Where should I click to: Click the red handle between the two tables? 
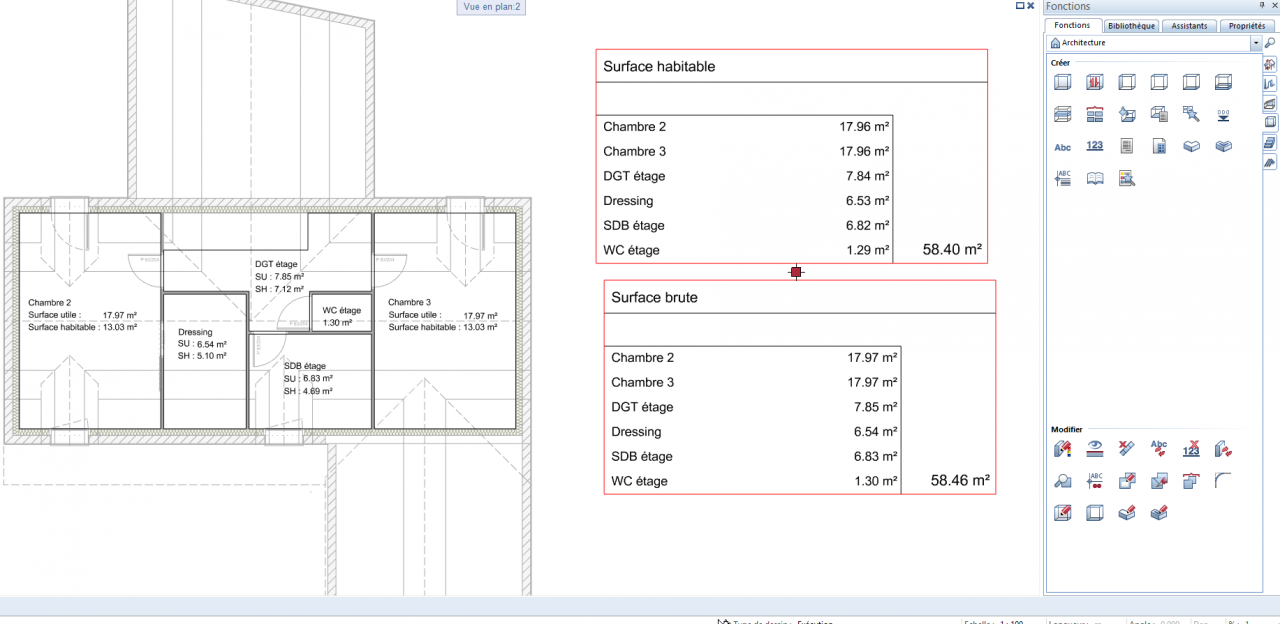click(x=796, y=272)
